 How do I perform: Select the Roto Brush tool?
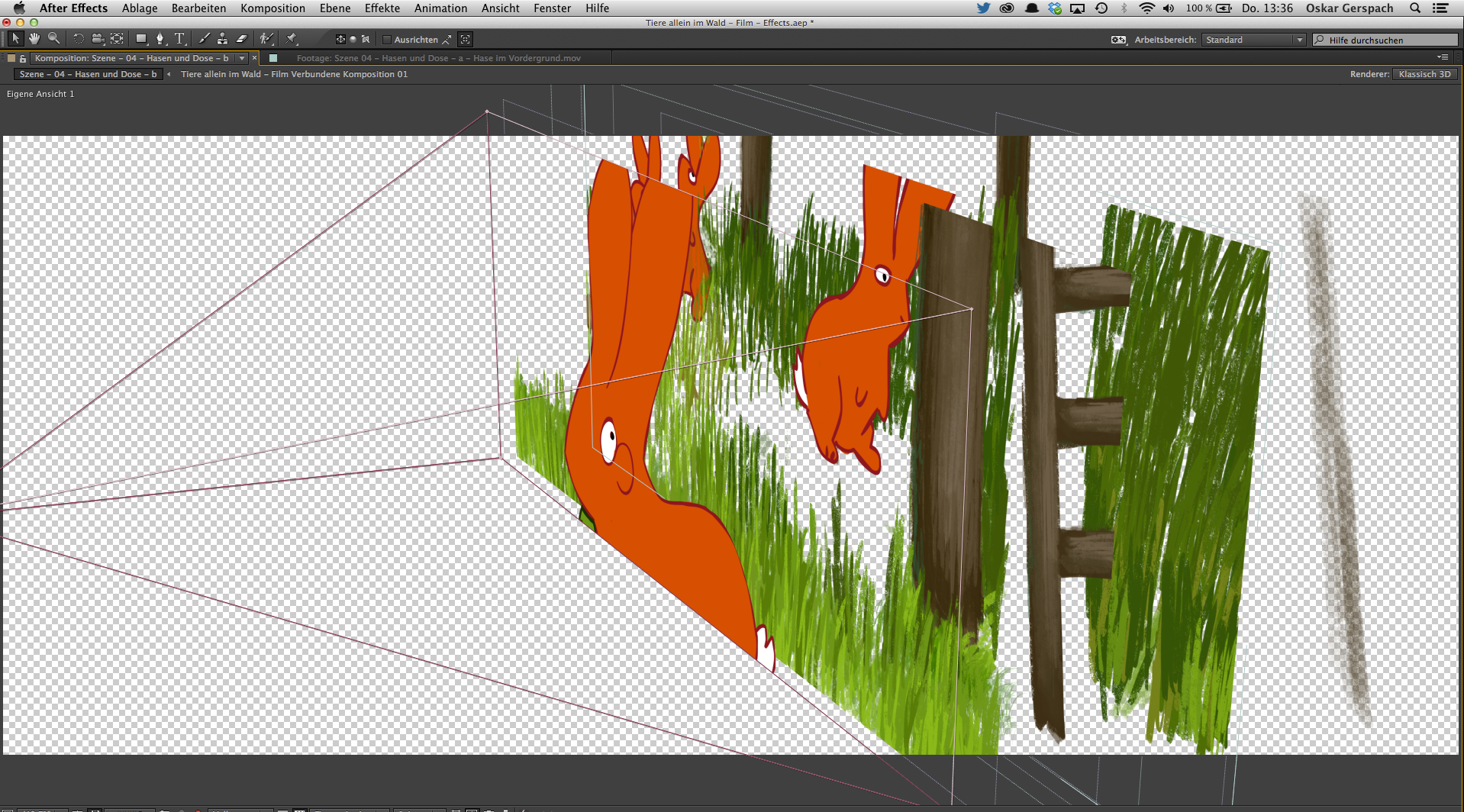(x=266, y=39)
